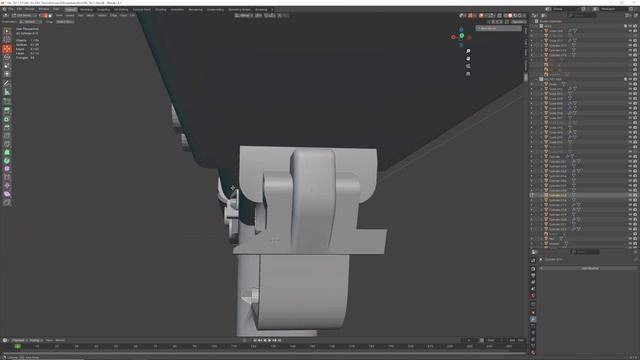Collapse the first collection in outliner
This screenshot has width=640, height=360.
[x=537, y=26]
